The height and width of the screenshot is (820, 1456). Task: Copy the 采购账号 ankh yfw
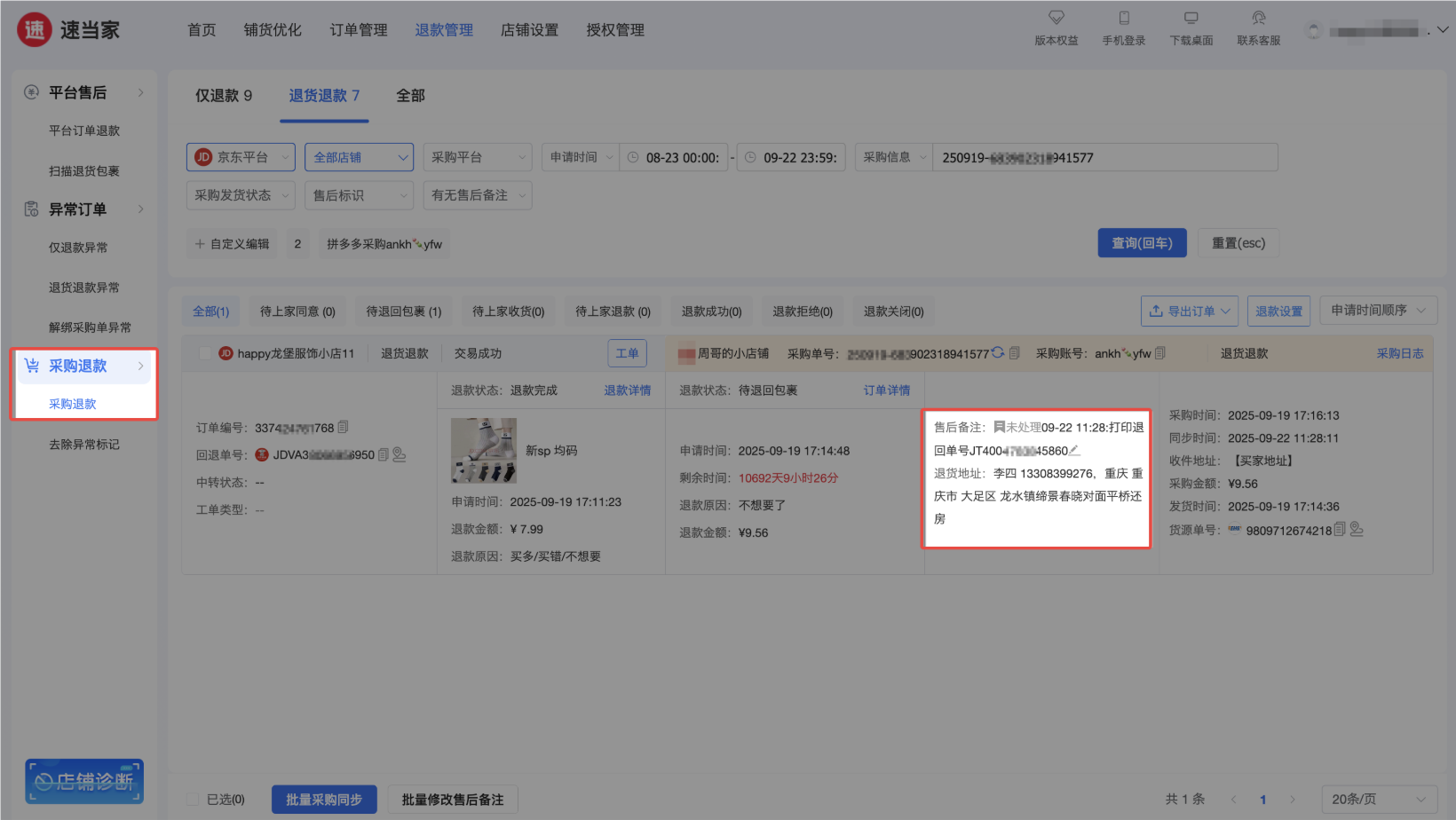tap(1160, 353)
